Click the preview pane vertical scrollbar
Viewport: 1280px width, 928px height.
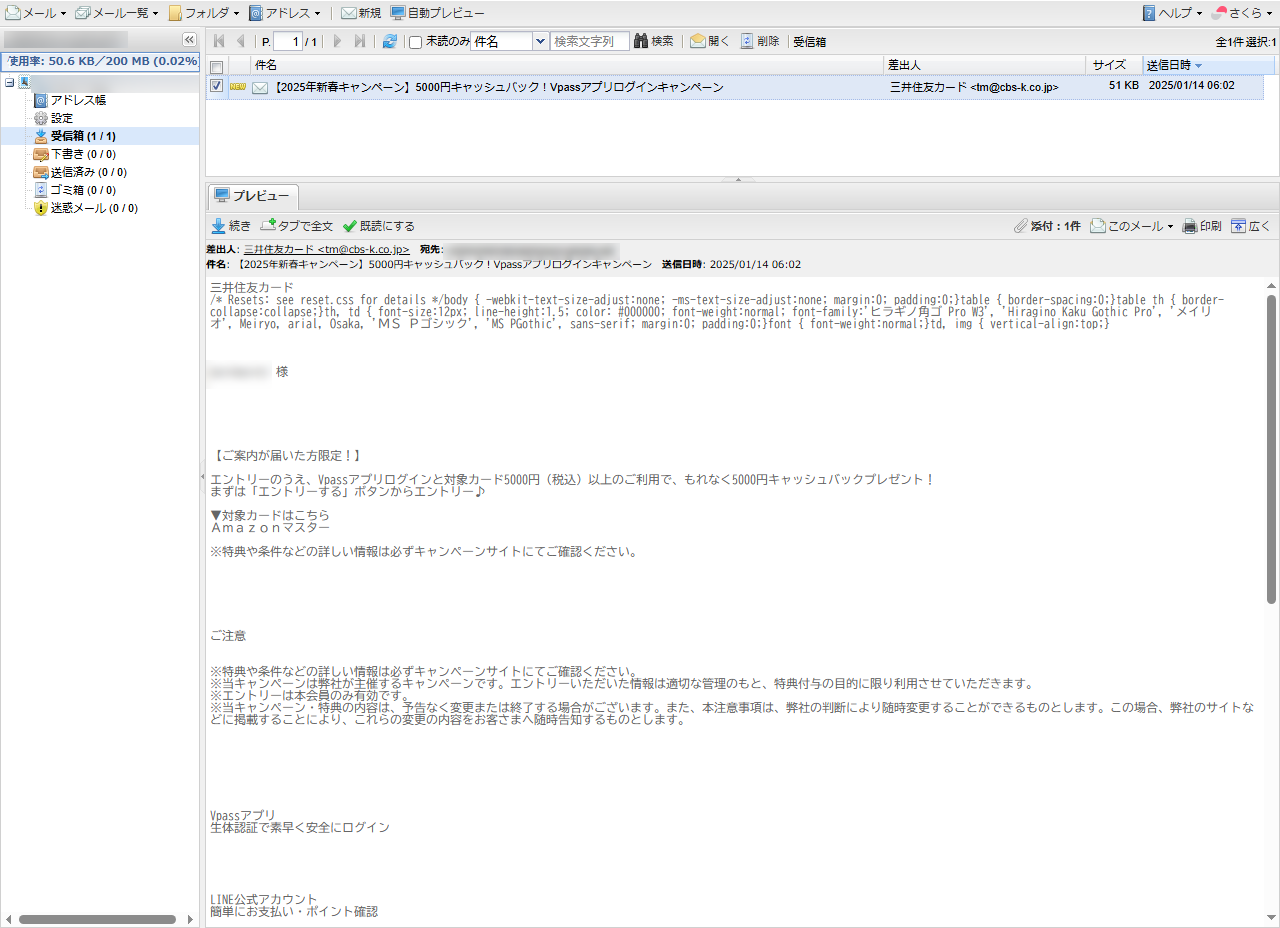(1272, 449)
